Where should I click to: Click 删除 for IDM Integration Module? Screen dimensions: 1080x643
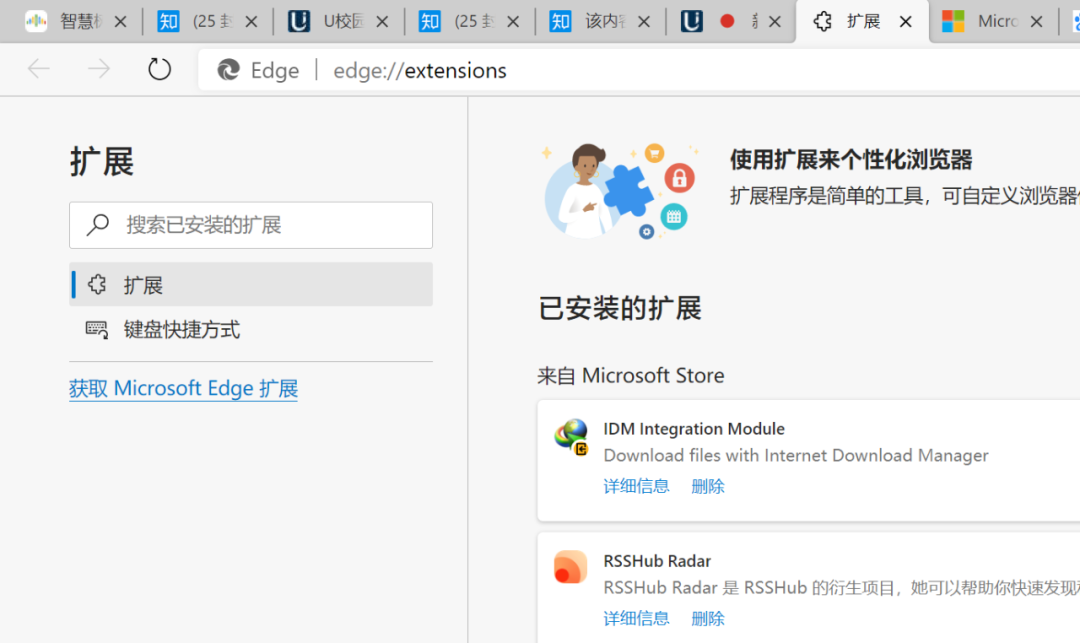(x=708, y=486)
